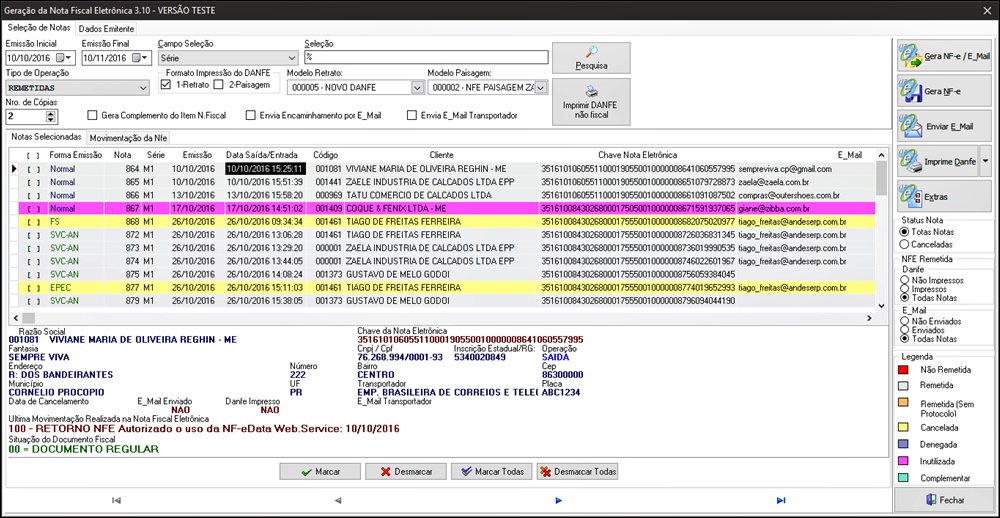
Task: Select Danfe Não Impressos radio
Action: pyautogui.click(x=904, y=279)
